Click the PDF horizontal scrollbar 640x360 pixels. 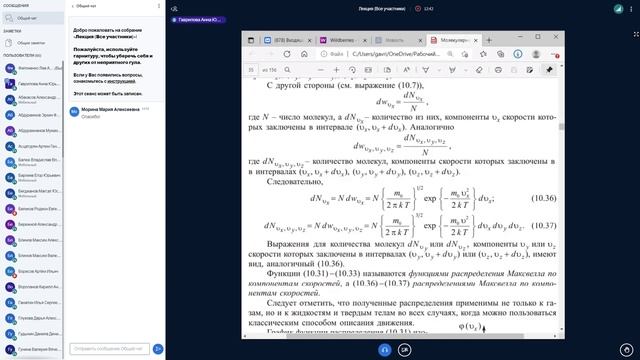tap(405, 336)
